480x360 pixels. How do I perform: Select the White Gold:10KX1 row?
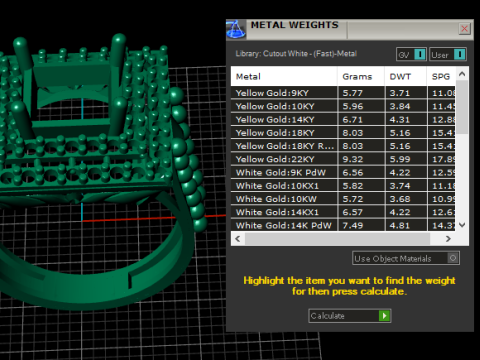[x=343, y=186]
